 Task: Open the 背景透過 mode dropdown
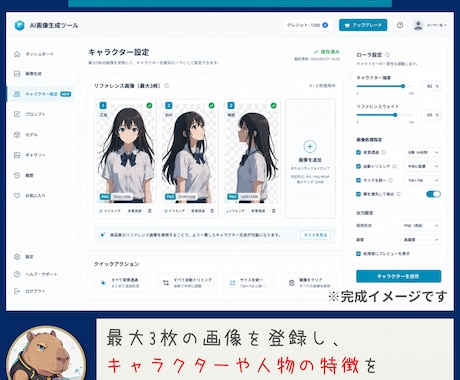(x=422, y=152)
